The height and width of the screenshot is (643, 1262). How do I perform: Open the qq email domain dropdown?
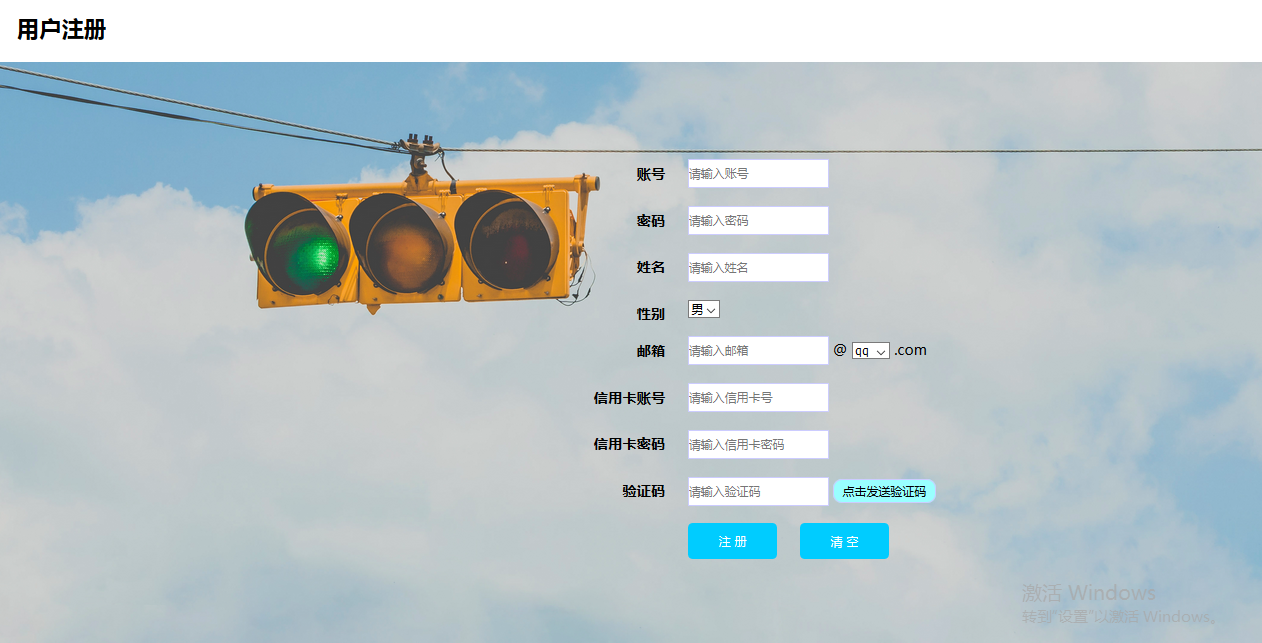[x=871, y=351]
